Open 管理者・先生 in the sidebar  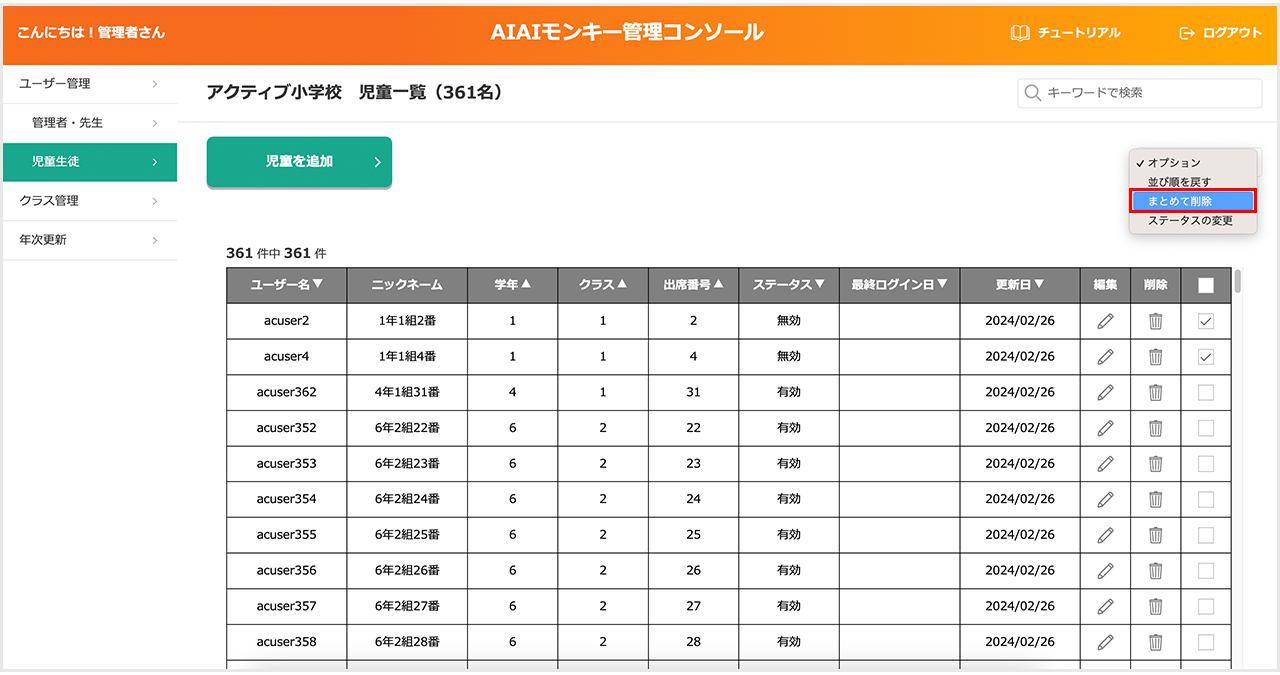pyautogui.click(x=89, y=123)
